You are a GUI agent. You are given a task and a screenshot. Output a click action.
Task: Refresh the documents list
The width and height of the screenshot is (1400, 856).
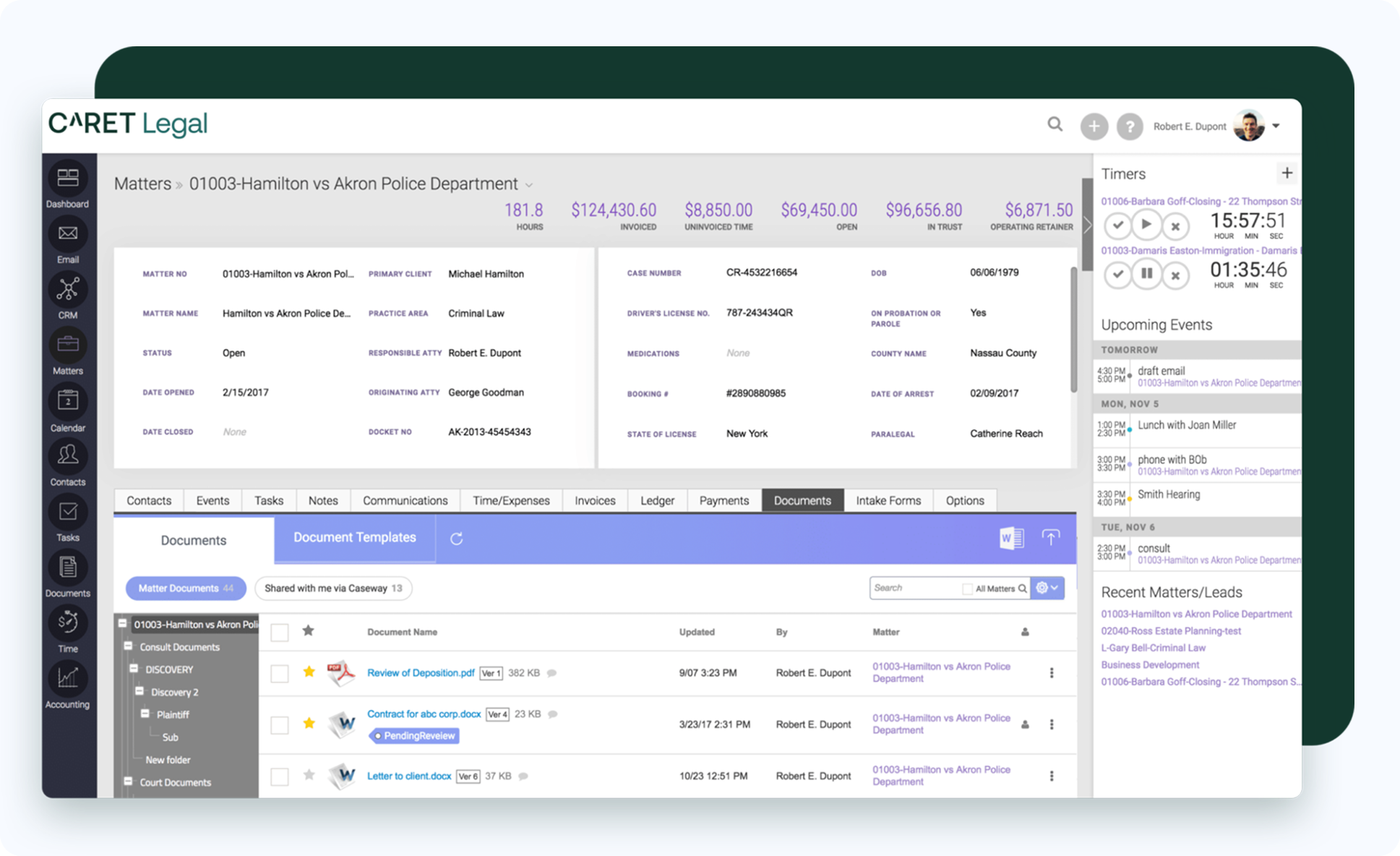[457, 539]
